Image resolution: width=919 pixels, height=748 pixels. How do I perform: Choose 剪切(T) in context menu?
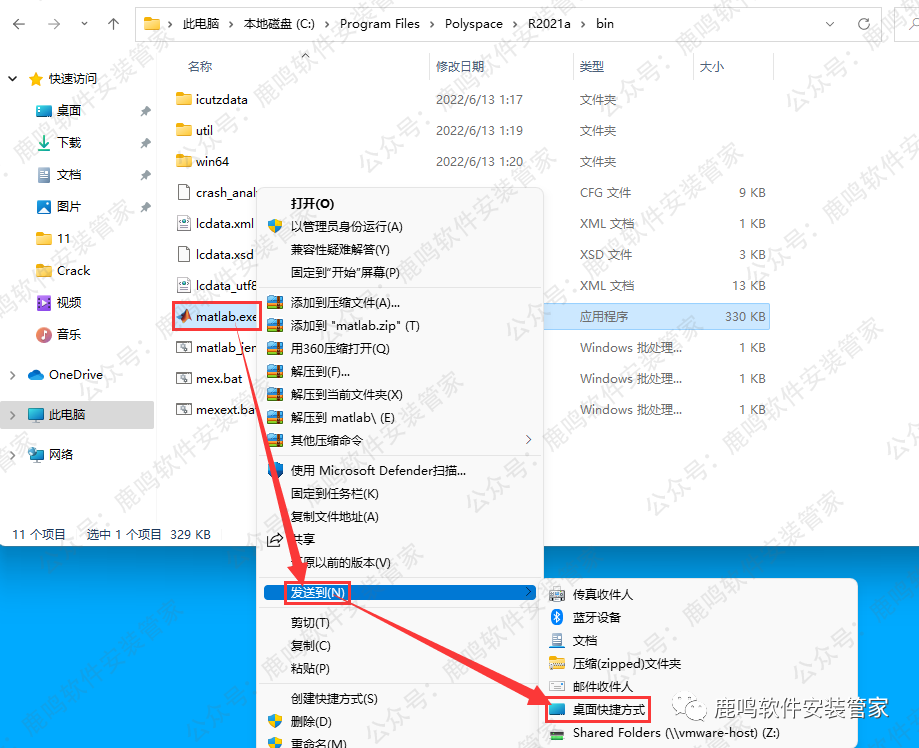click(x=310, y=623)
